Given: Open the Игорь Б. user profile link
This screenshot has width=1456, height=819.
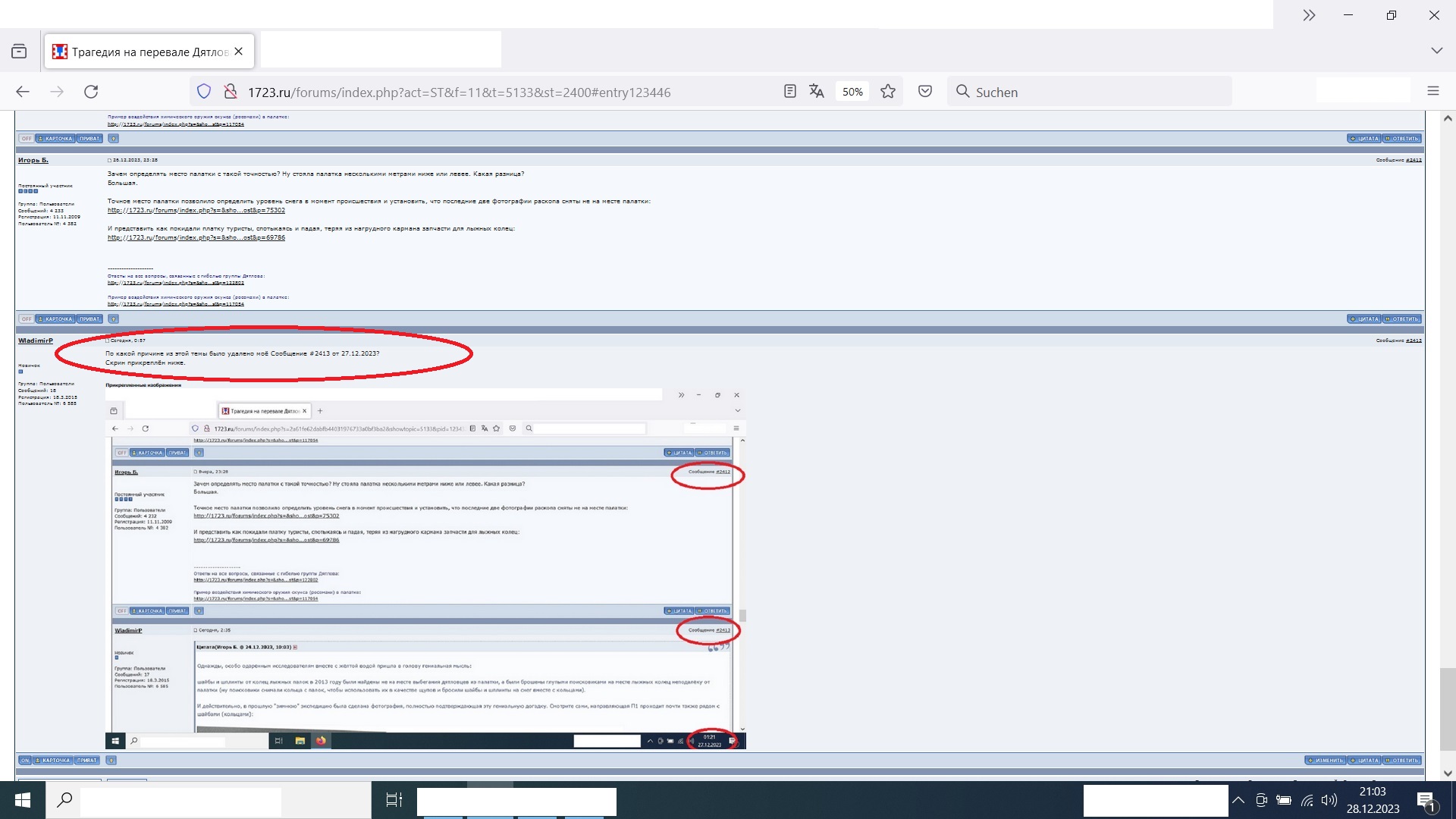Looking at the screenshot, I should [33, 160].
